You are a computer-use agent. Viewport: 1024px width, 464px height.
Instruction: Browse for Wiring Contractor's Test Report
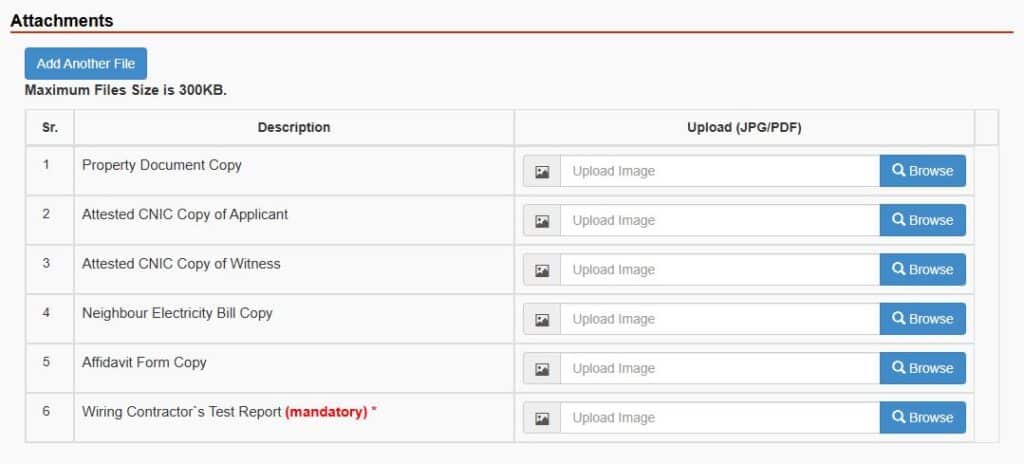coord(922,418)
